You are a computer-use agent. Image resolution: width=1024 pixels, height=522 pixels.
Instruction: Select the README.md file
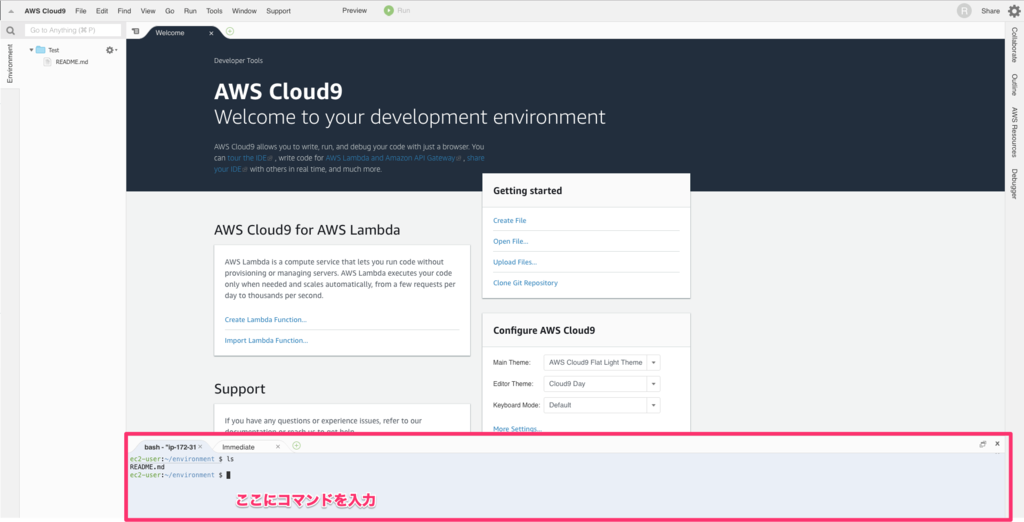tap(71, 61)
